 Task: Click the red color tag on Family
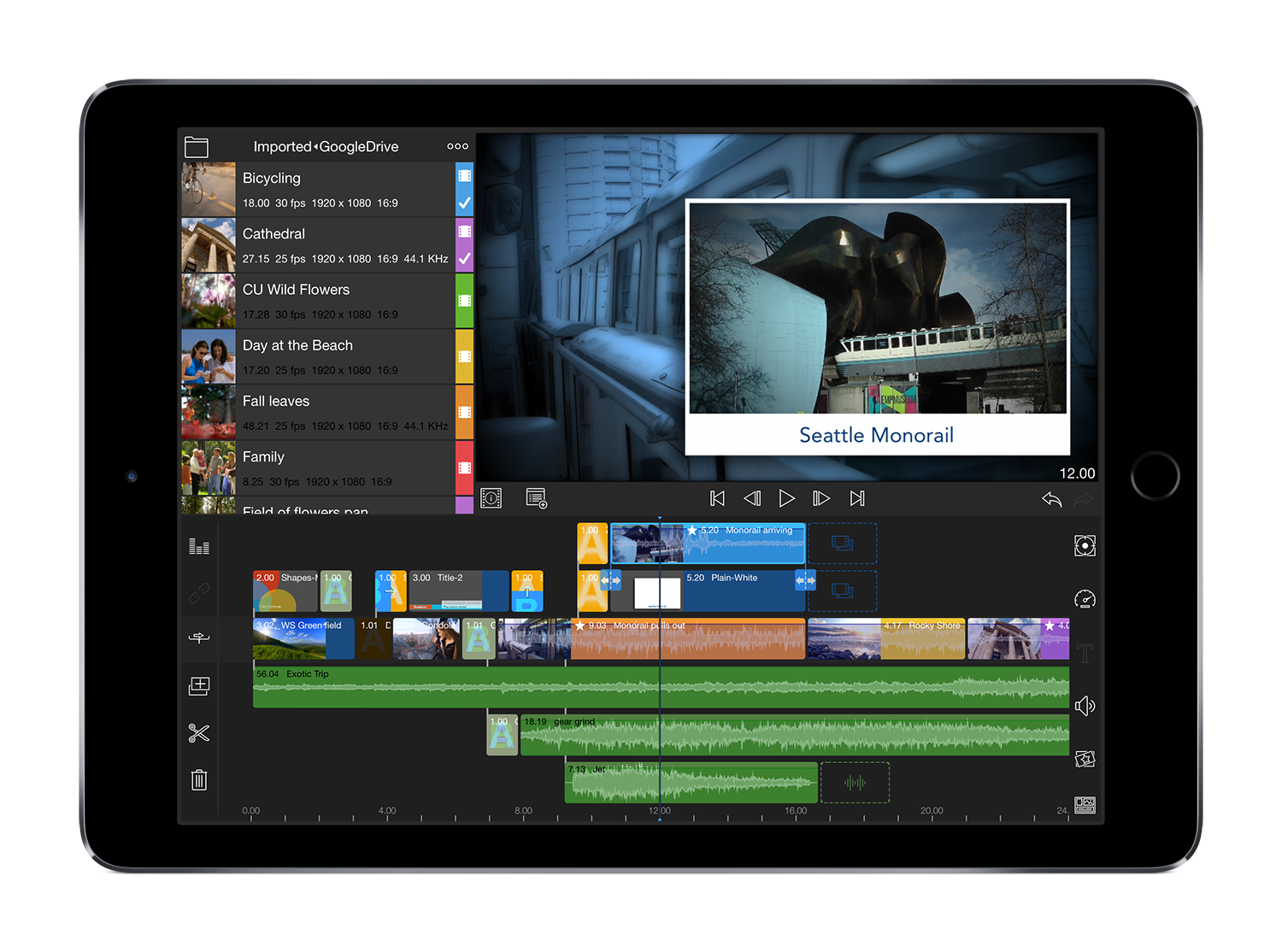[464, 468]
